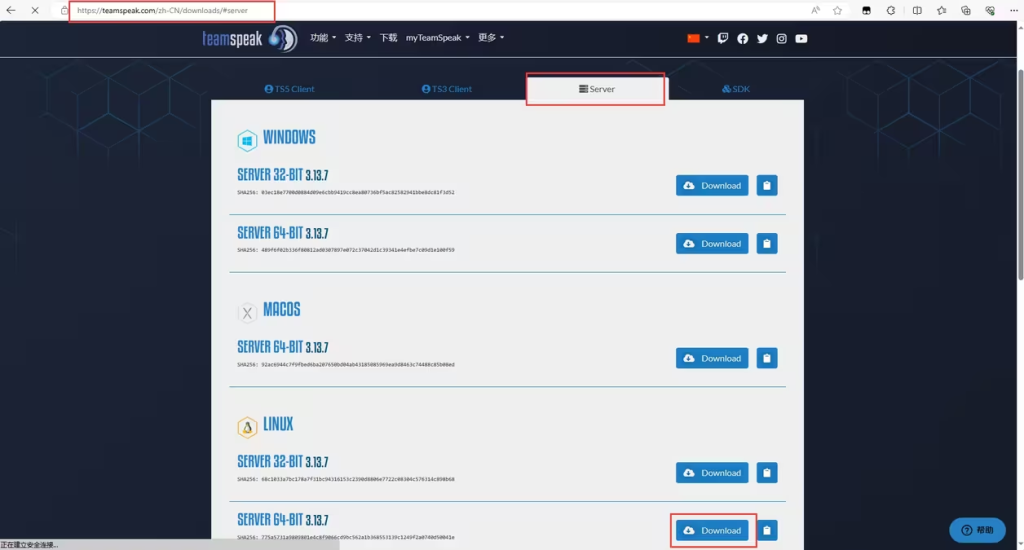Switch to the SDK tab

735,89
